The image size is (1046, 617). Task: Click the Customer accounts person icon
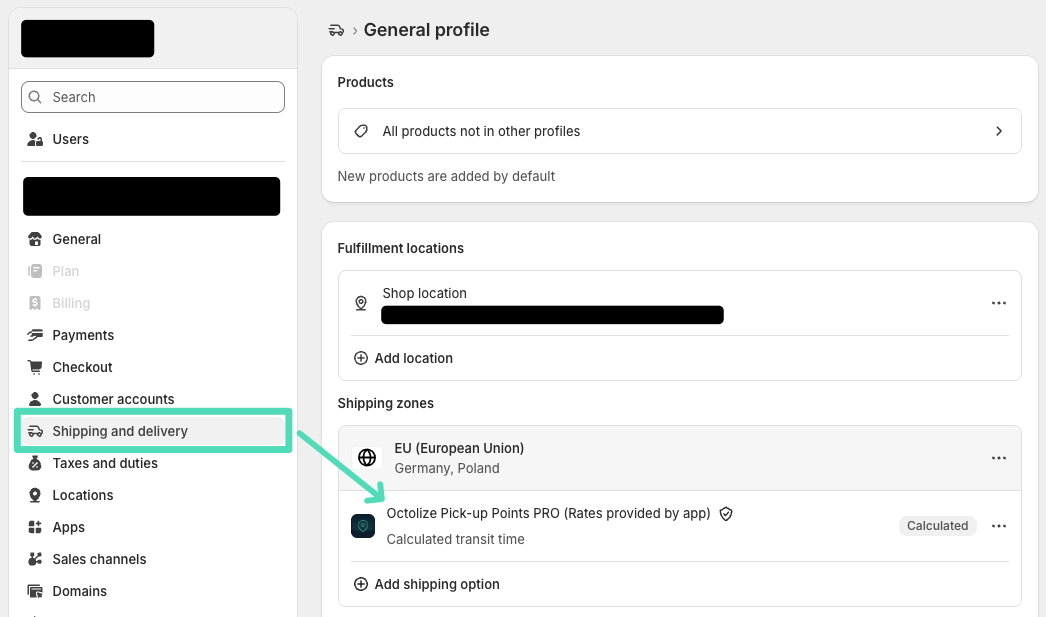coord(35,399)
